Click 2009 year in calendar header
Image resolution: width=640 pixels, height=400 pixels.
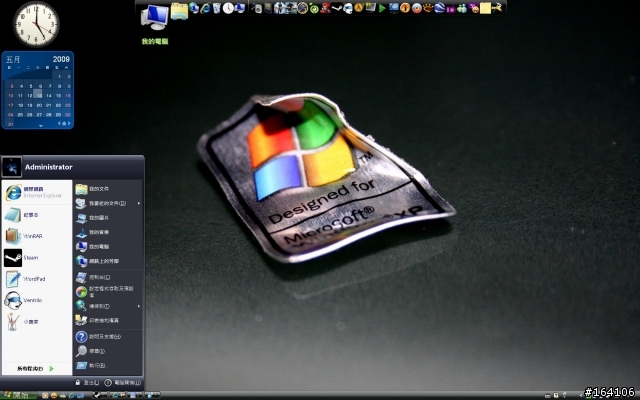click(x=61, y=59)
